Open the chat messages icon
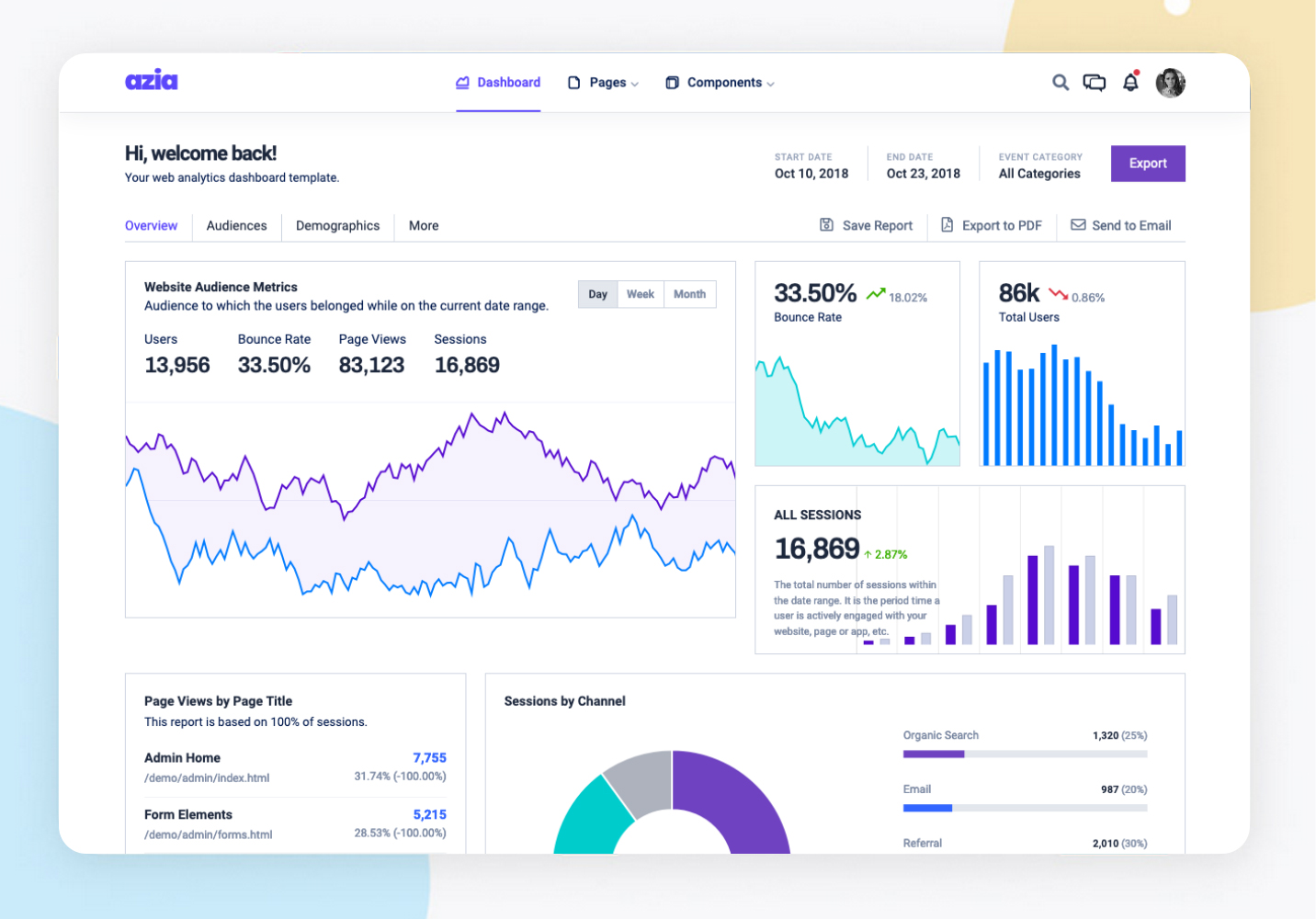This screenshot has width=1316, height=919. (1095, 83)
